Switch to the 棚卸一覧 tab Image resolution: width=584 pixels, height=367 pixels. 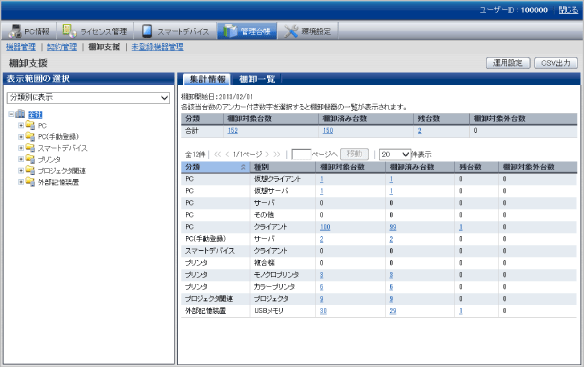coord(257,79)
